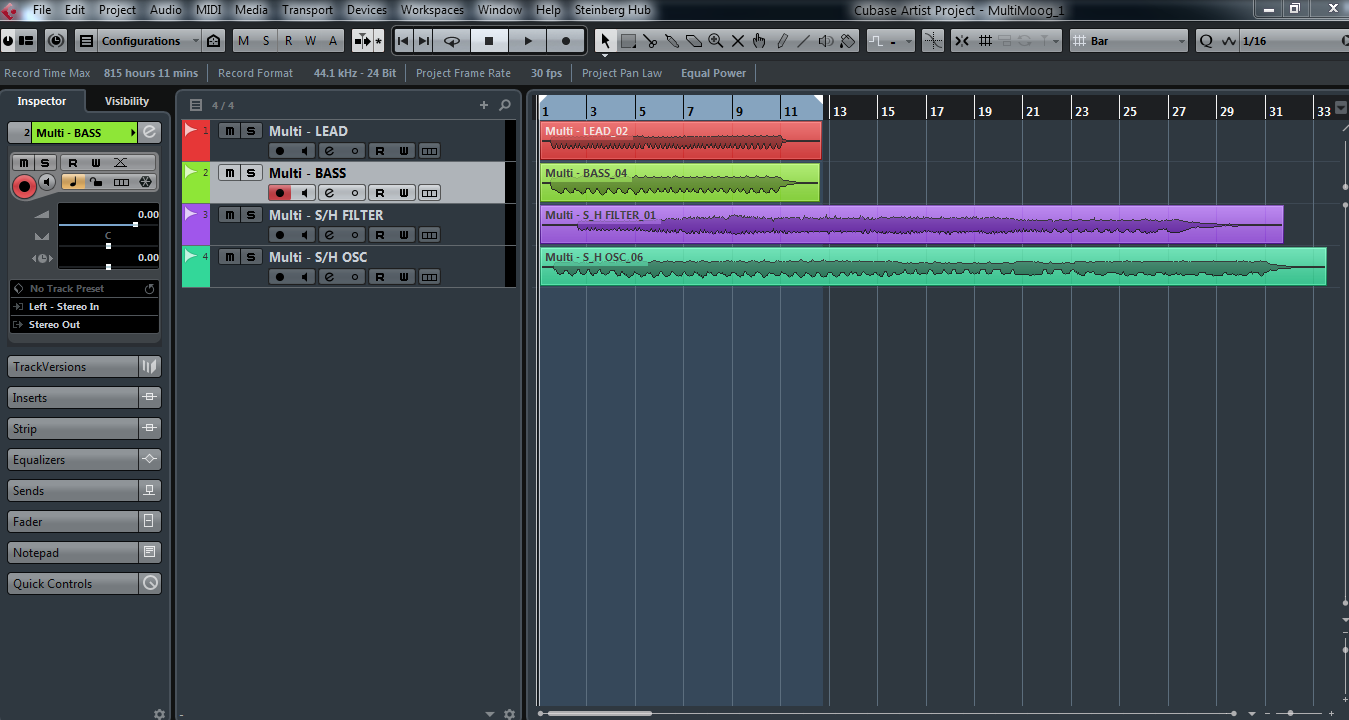Select the Left - Stereo In input routing
This screenshot has height=720, width=1349.
(x=84, y=307)
